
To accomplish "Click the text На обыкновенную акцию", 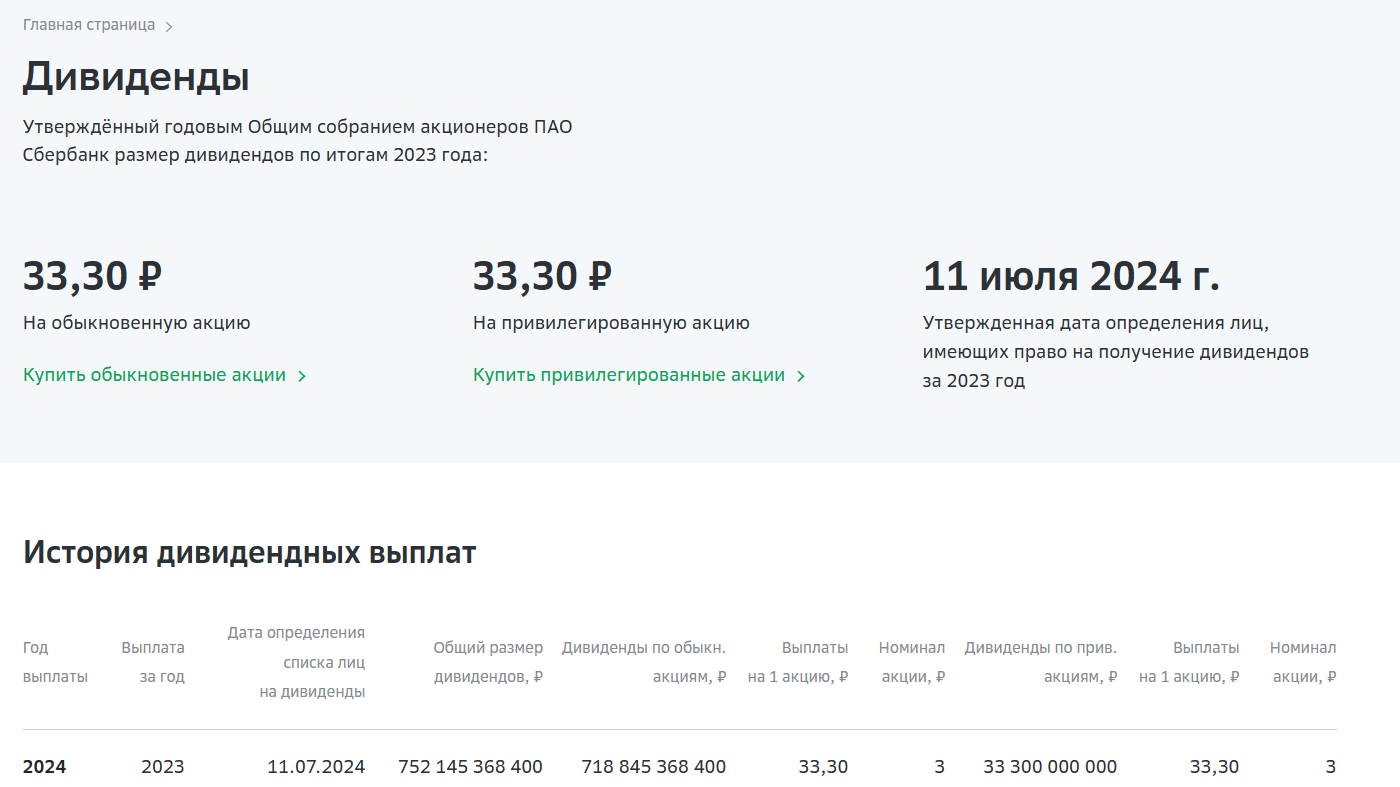I will 137,323.
